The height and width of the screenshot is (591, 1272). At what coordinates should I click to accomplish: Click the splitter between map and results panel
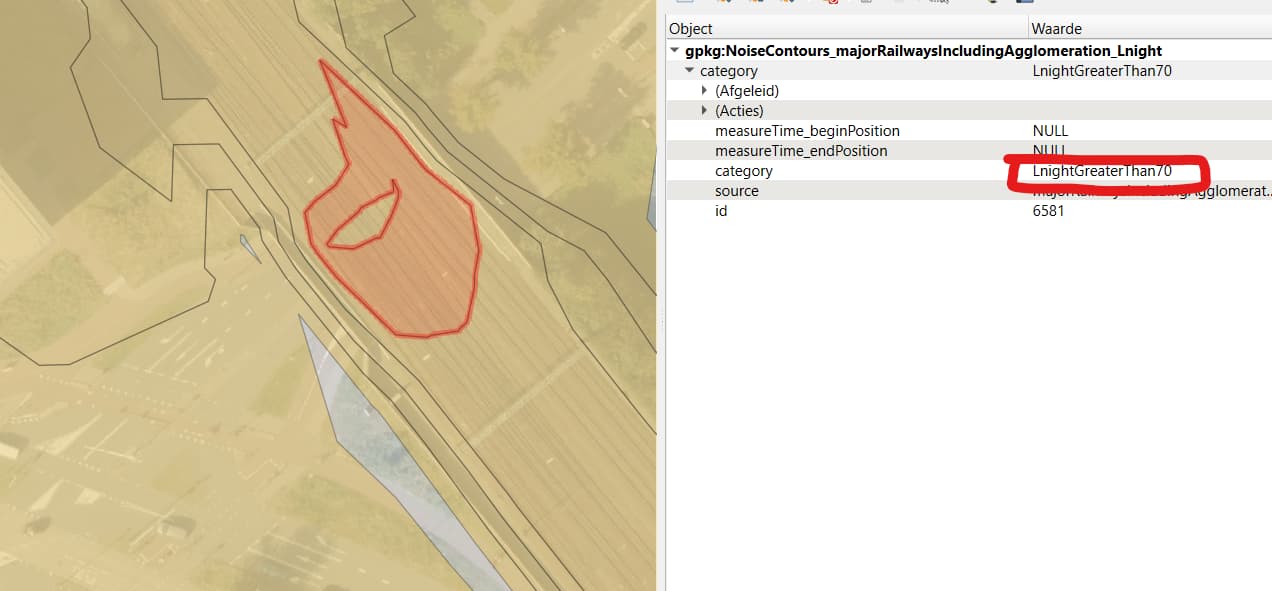click(x=660, y=320)
